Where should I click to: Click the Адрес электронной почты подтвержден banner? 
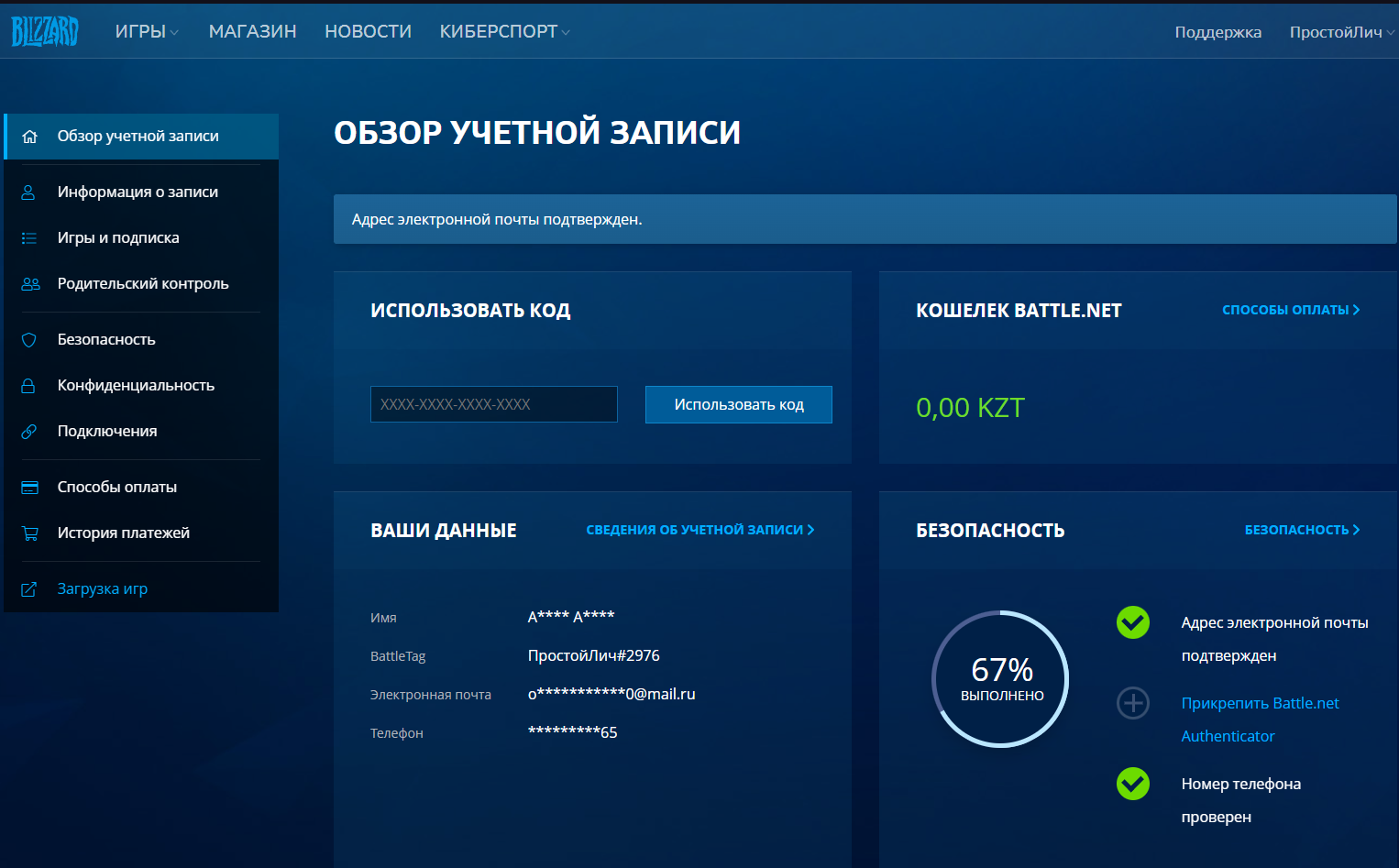click(865, 219)
